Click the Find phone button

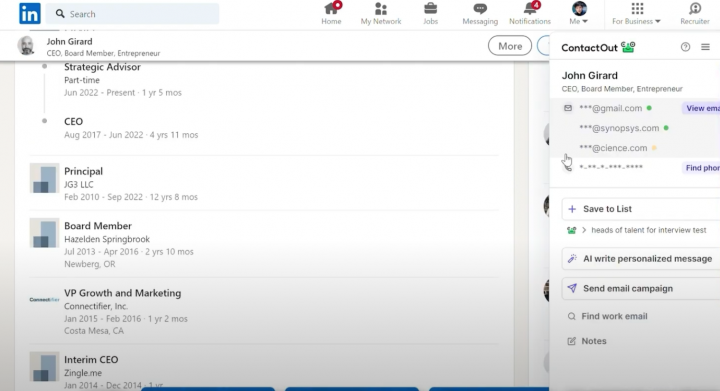(701, 168)
